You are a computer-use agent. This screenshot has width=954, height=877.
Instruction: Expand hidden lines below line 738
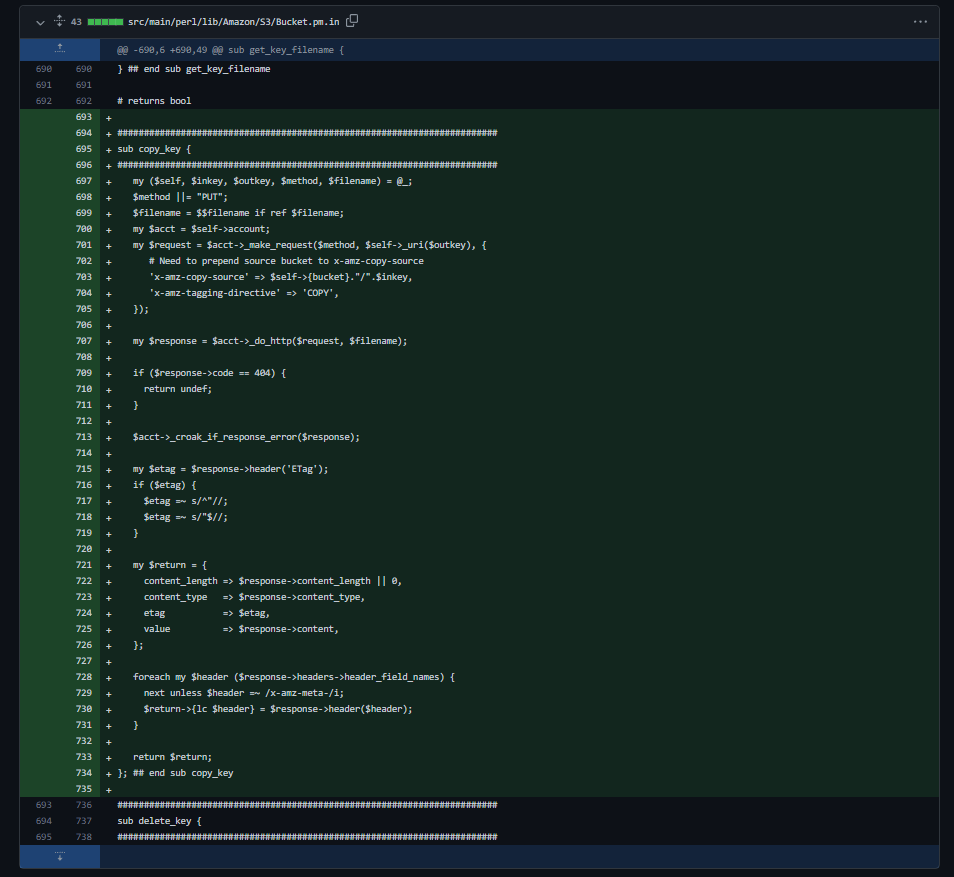[x=60, y=856]
